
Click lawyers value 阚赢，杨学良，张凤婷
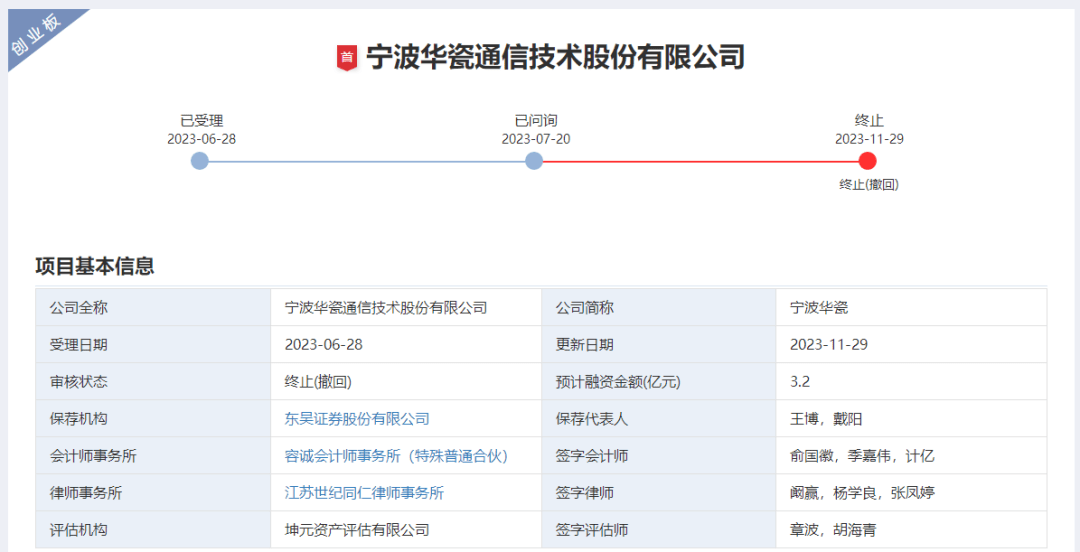(862, 493)
